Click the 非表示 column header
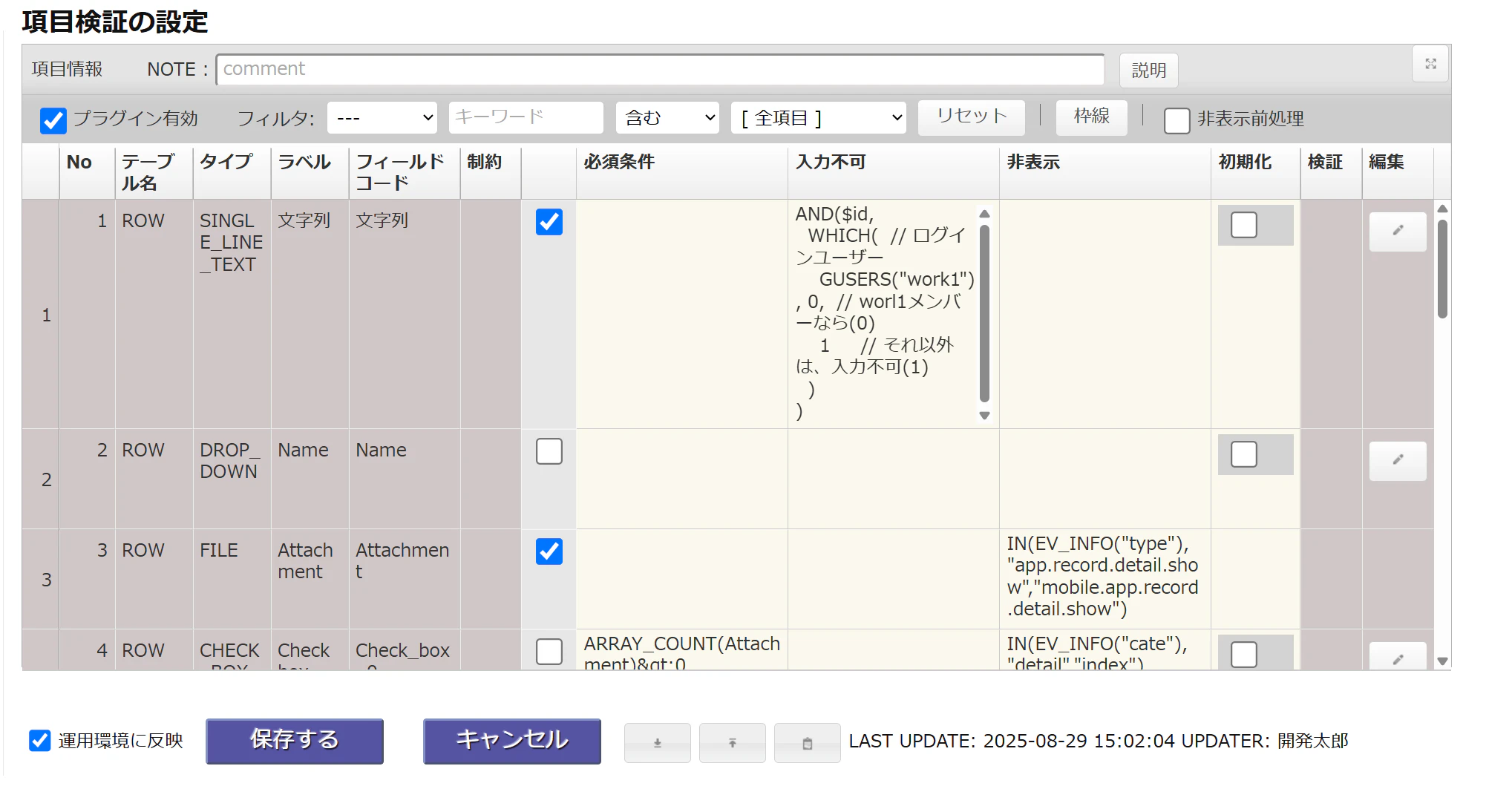This screenshot has height=812, width=1489. (x=1033, y=163)
